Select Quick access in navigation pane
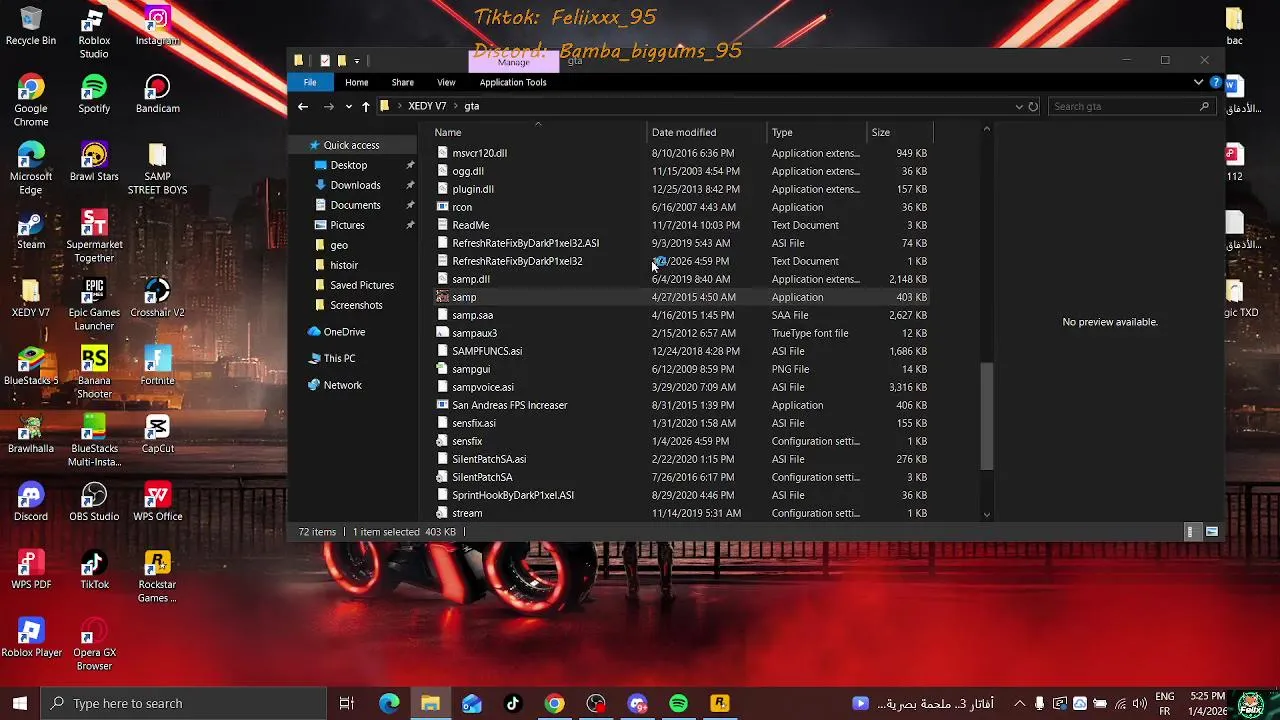This screenshot has width=1280, height=720. pos(351,145)
